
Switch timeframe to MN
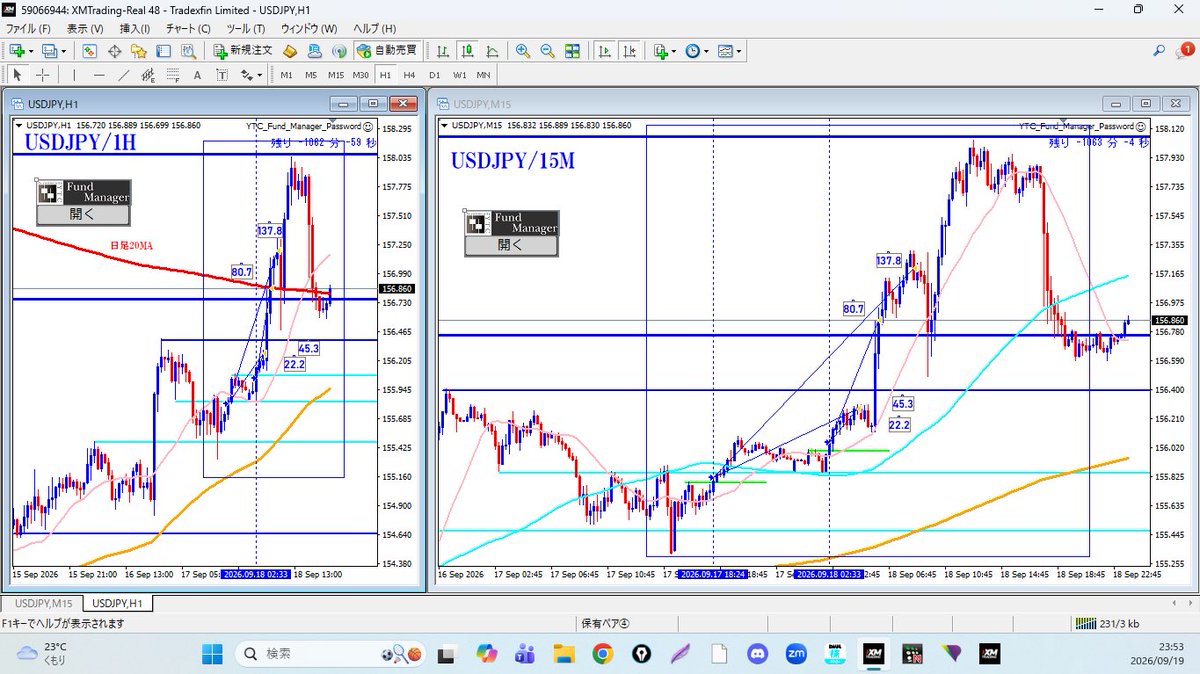pos(483,75)
